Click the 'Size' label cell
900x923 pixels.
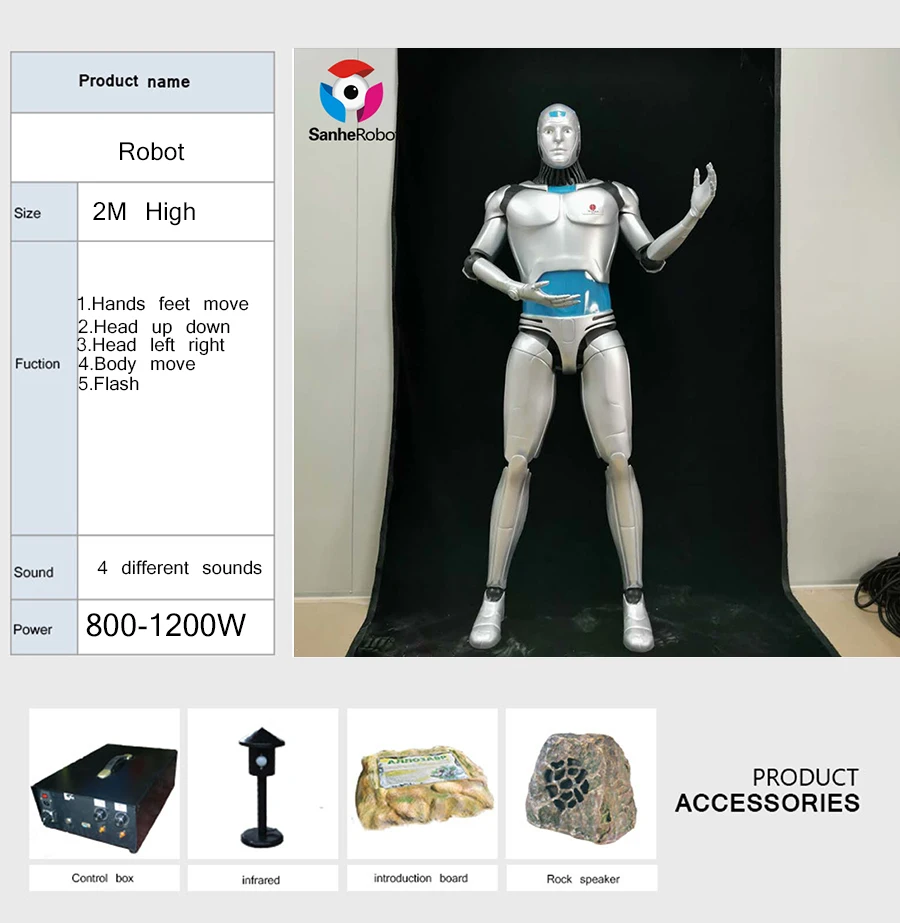pos(44,212)
